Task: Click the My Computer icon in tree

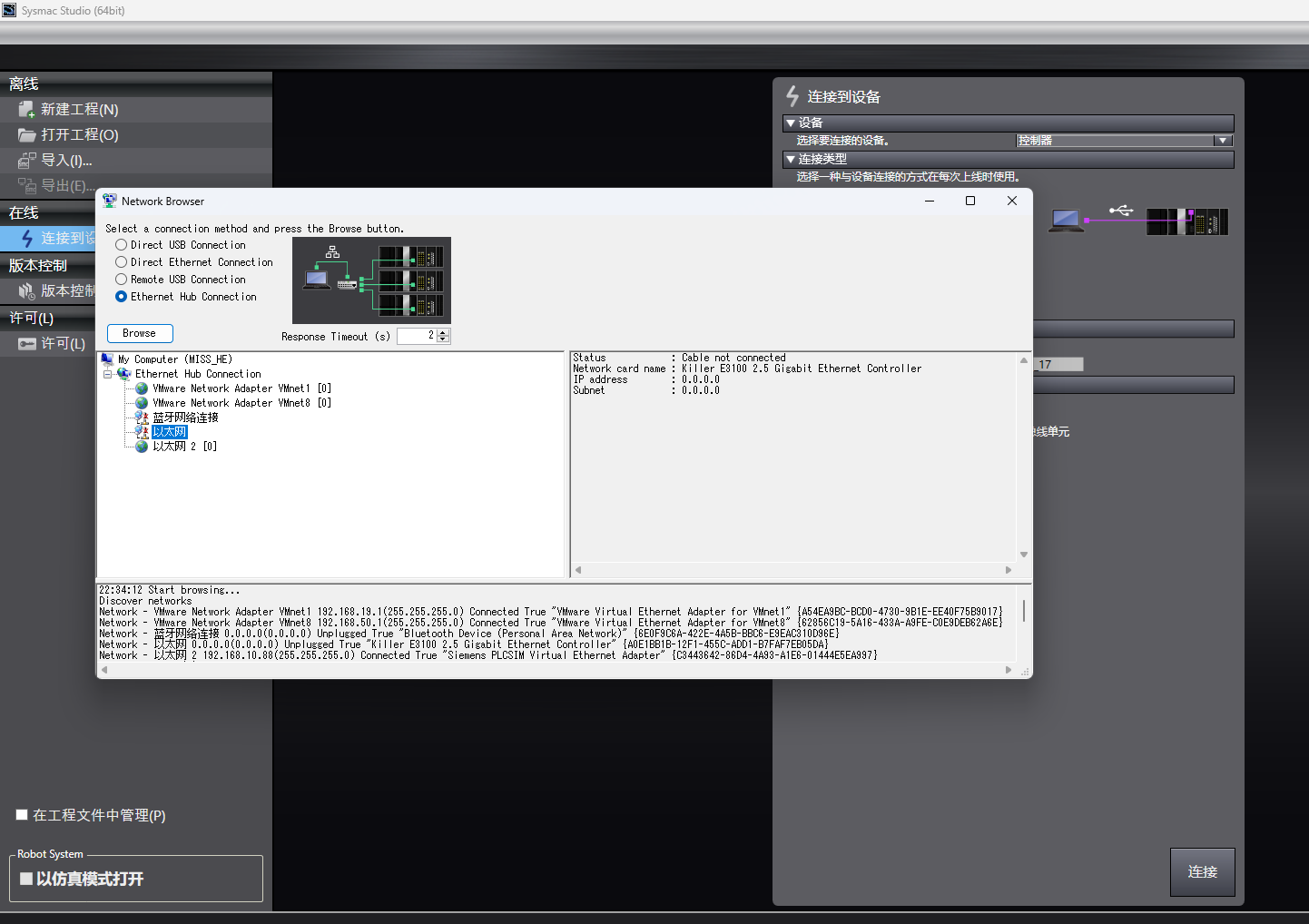Action: (x=108, y=359)
